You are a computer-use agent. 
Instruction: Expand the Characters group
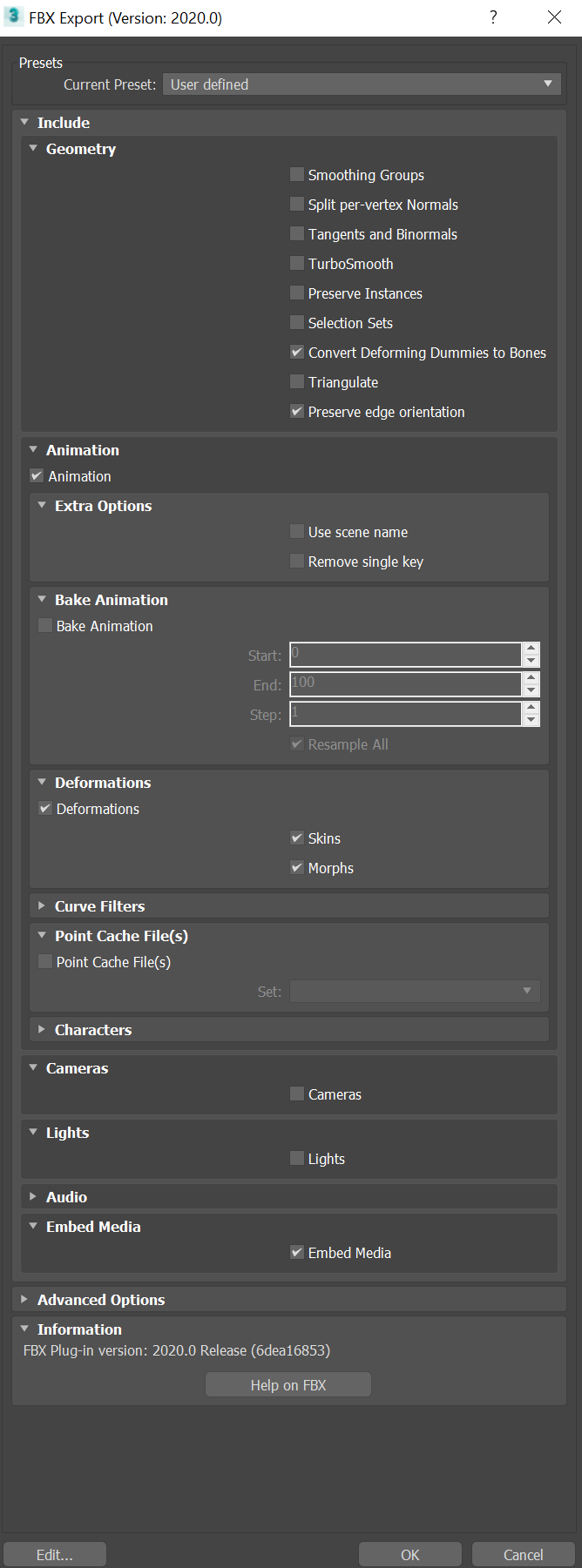(42, 1030)
